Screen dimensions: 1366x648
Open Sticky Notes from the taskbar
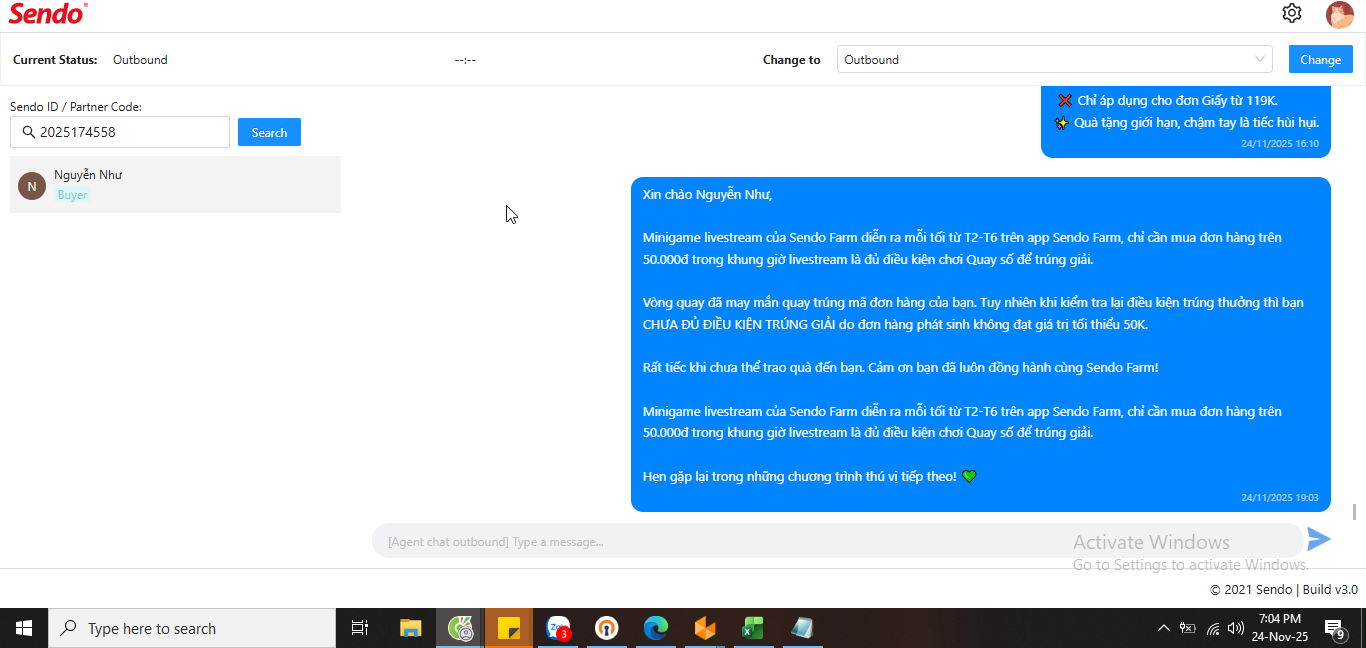coord(509,628)
